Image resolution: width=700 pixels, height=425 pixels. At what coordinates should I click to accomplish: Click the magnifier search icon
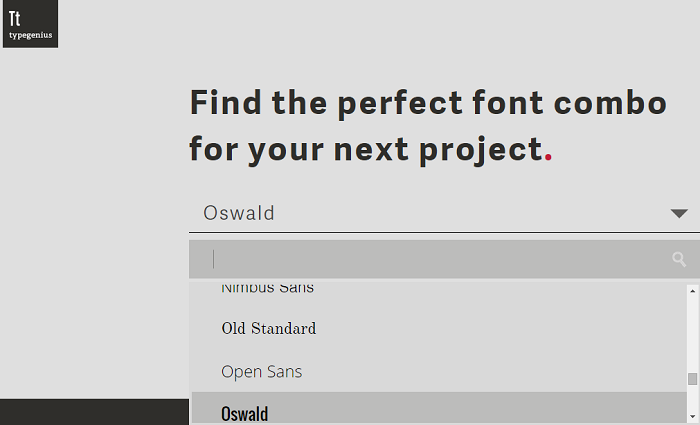click(x=679, y=259)
